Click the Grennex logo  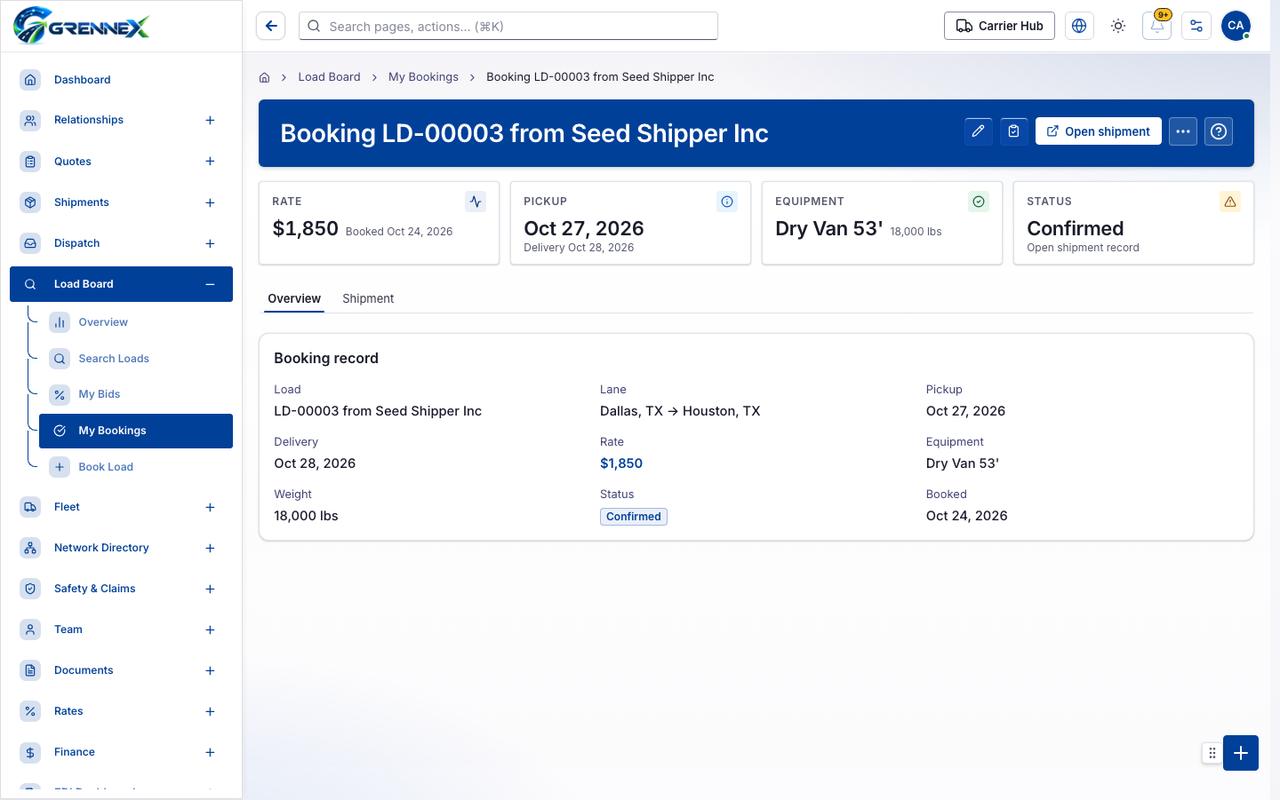pyautogui.click(x=81, y=25)
